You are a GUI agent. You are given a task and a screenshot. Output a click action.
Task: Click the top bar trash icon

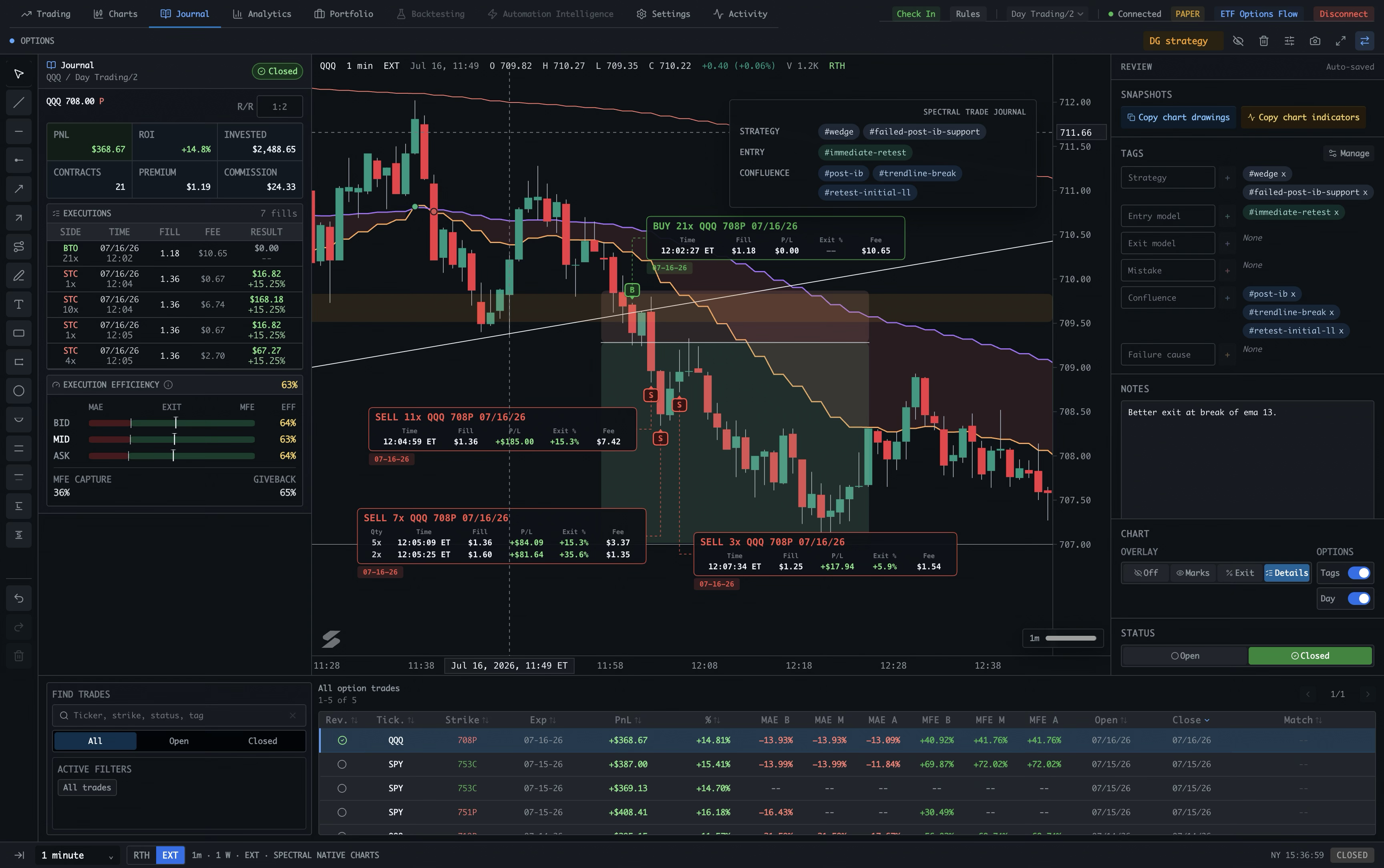click(1263, 41)
